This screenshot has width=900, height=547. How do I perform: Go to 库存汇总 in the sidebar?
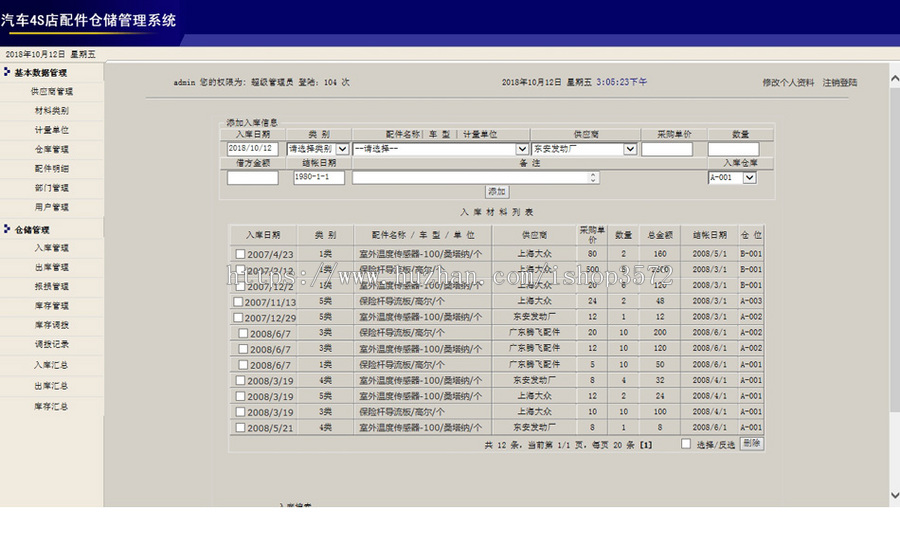click(51, 406)
